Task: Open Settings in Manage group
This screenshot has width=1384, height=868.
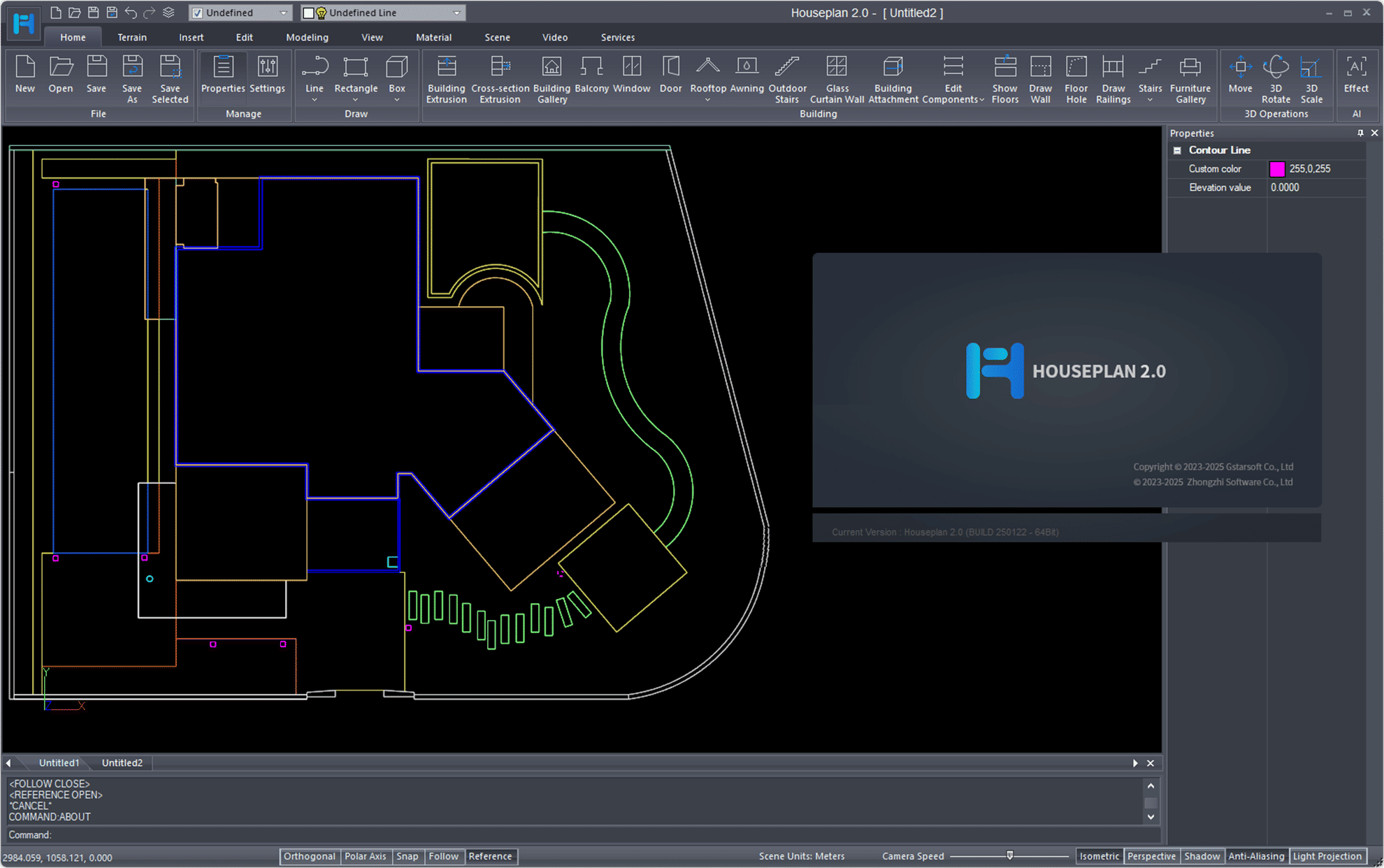Action: point(268,74)
